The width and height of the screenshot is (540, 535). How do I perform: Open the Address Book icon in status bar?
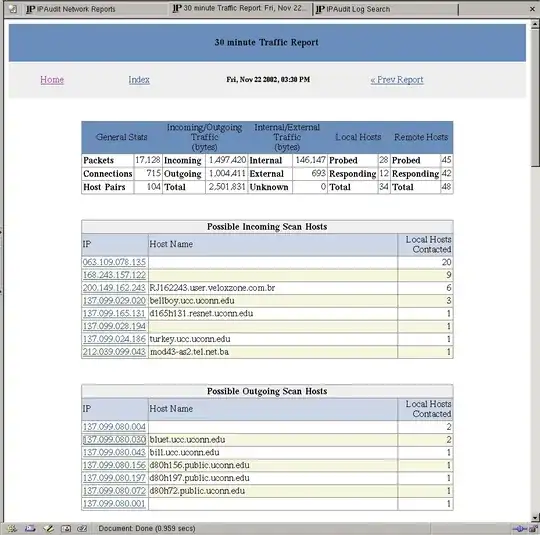pos(66,528)
